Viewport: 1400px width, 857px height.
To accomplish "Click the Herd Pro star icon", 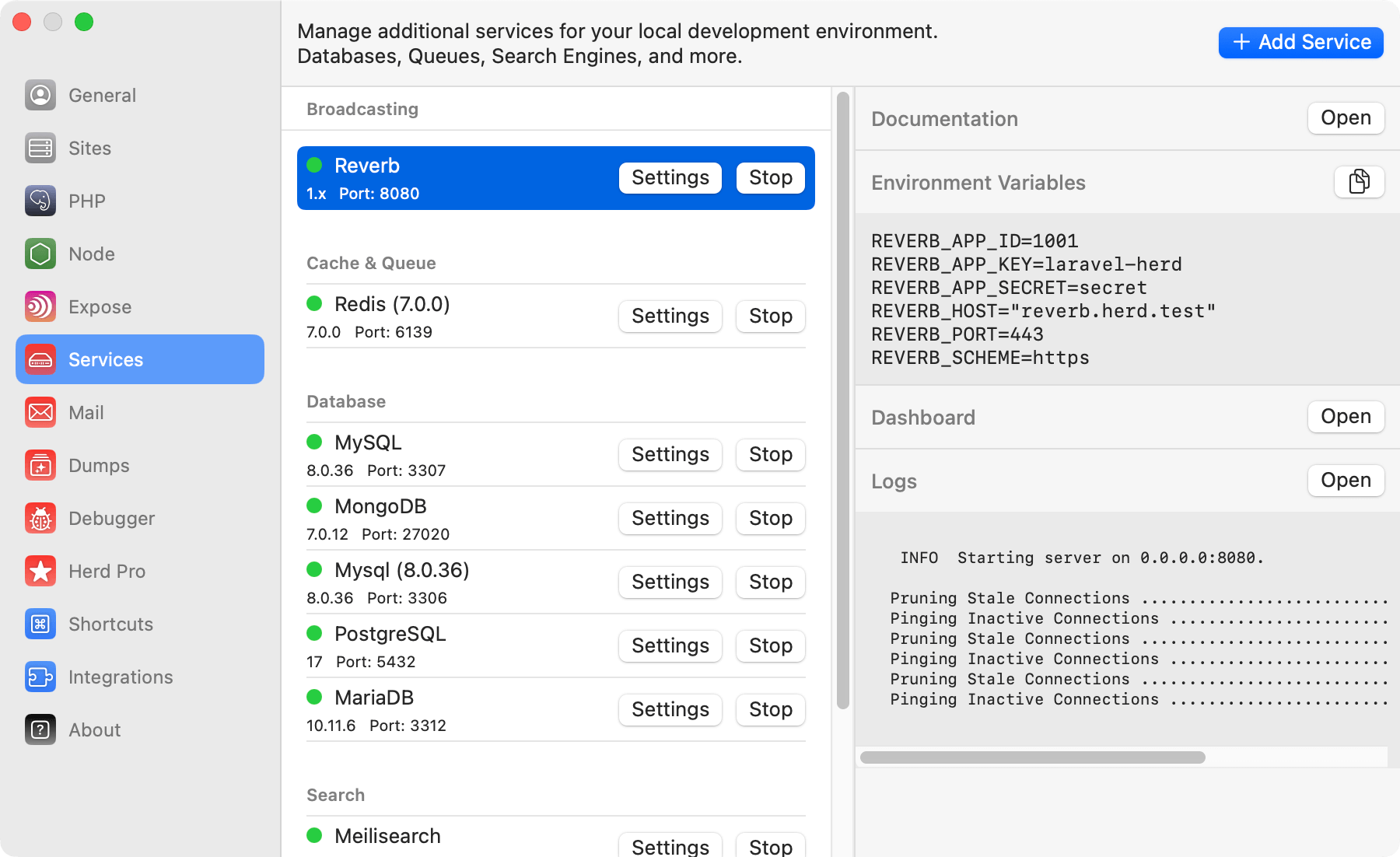I will [40, 571].
